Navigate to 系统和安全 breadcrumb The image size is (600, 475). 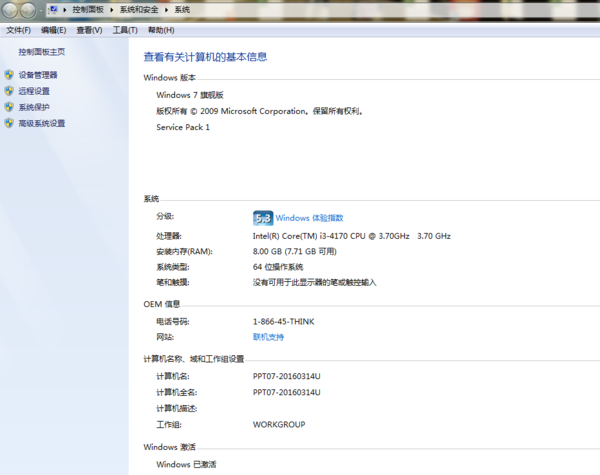[139, 10]
